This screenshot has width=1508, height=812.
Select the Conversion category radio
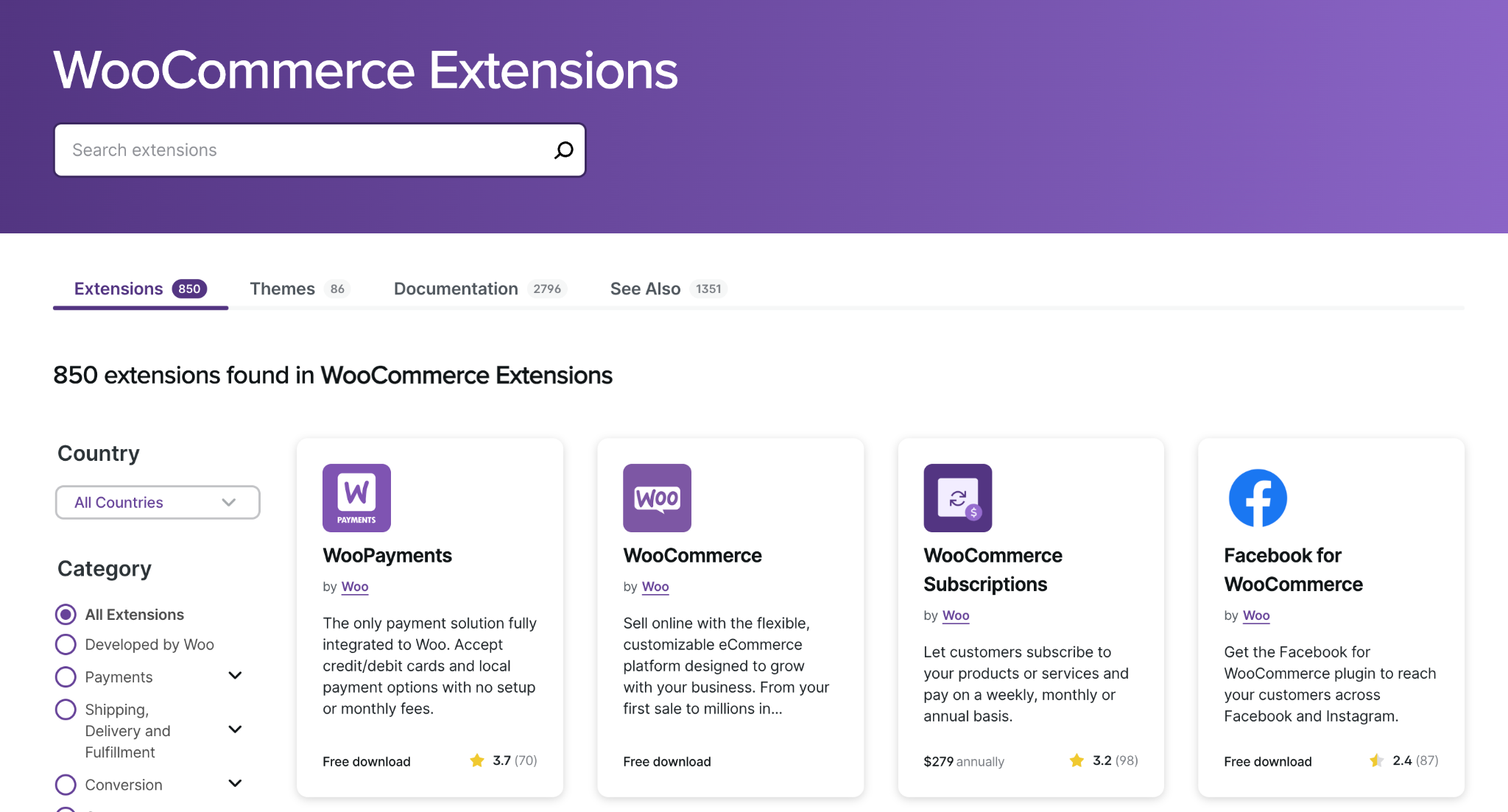point(66,785)
